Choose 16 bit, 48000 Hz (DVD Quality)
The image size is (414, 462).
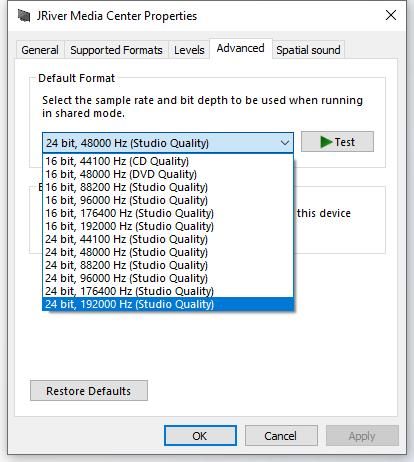pyautogui.click(x=168, y=174)
